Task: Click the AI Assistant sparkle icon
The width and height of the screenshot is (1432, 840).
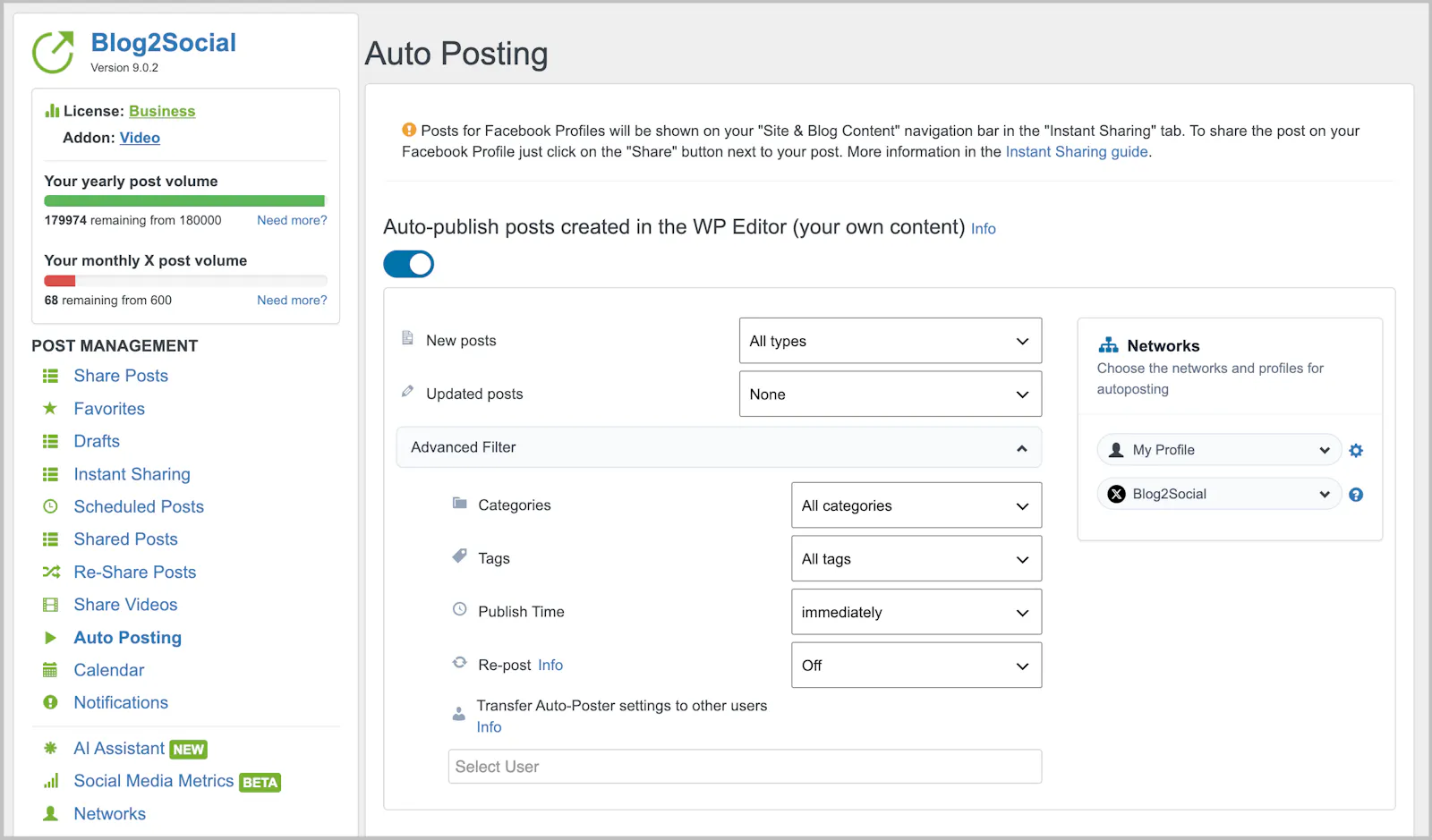Action: pyautogui.click(x=50, y=748)
